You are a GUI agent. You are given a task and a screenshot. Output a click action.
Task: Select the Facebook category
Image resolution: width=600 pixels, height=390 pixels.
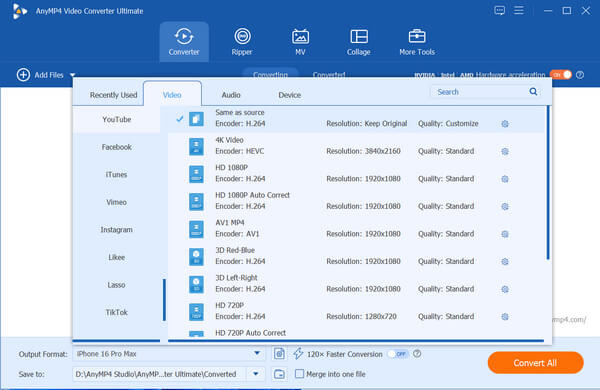point(116,147)
